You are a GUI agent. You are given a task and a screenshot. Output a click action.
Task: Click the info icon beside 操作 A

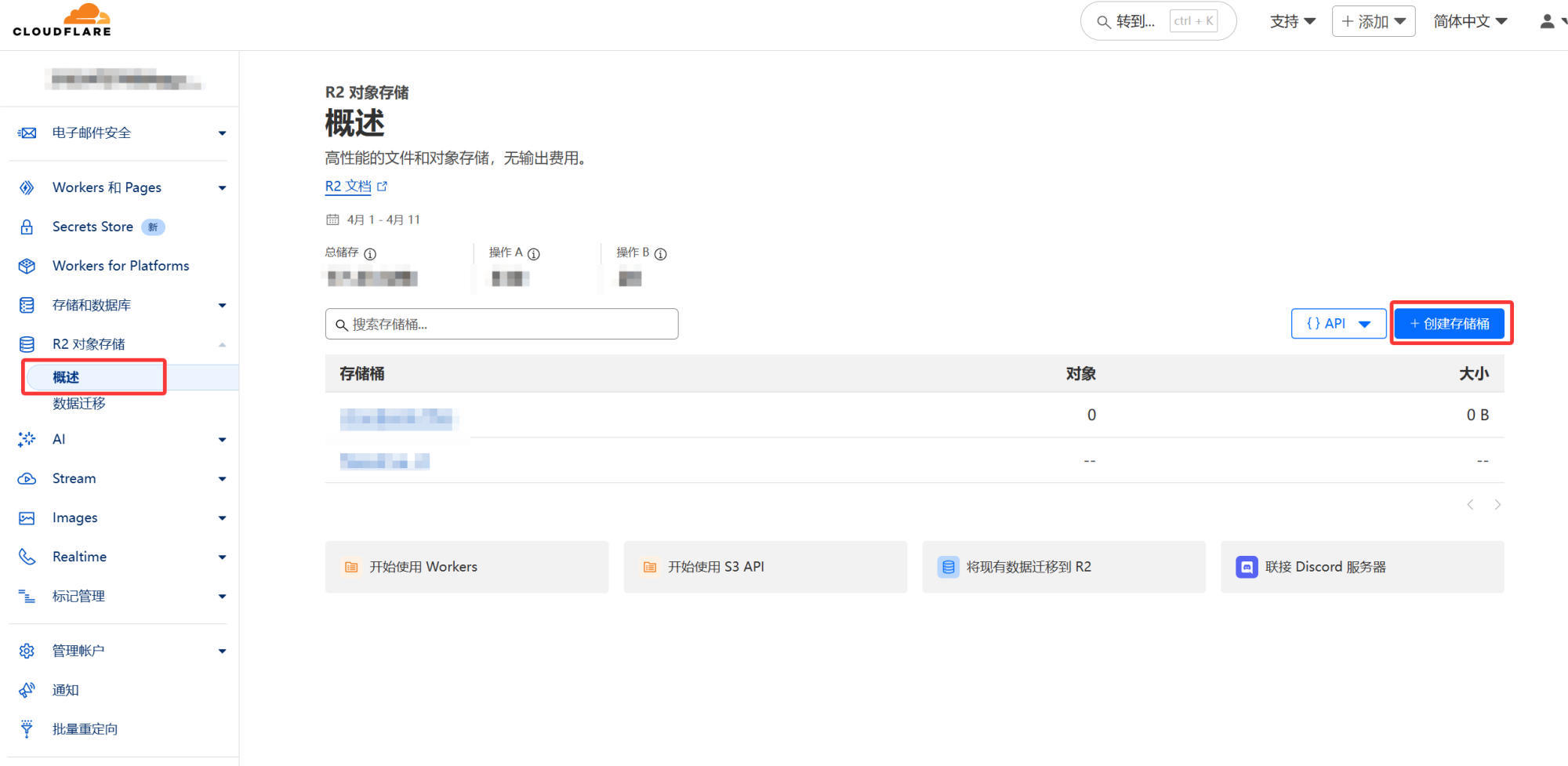534,254
